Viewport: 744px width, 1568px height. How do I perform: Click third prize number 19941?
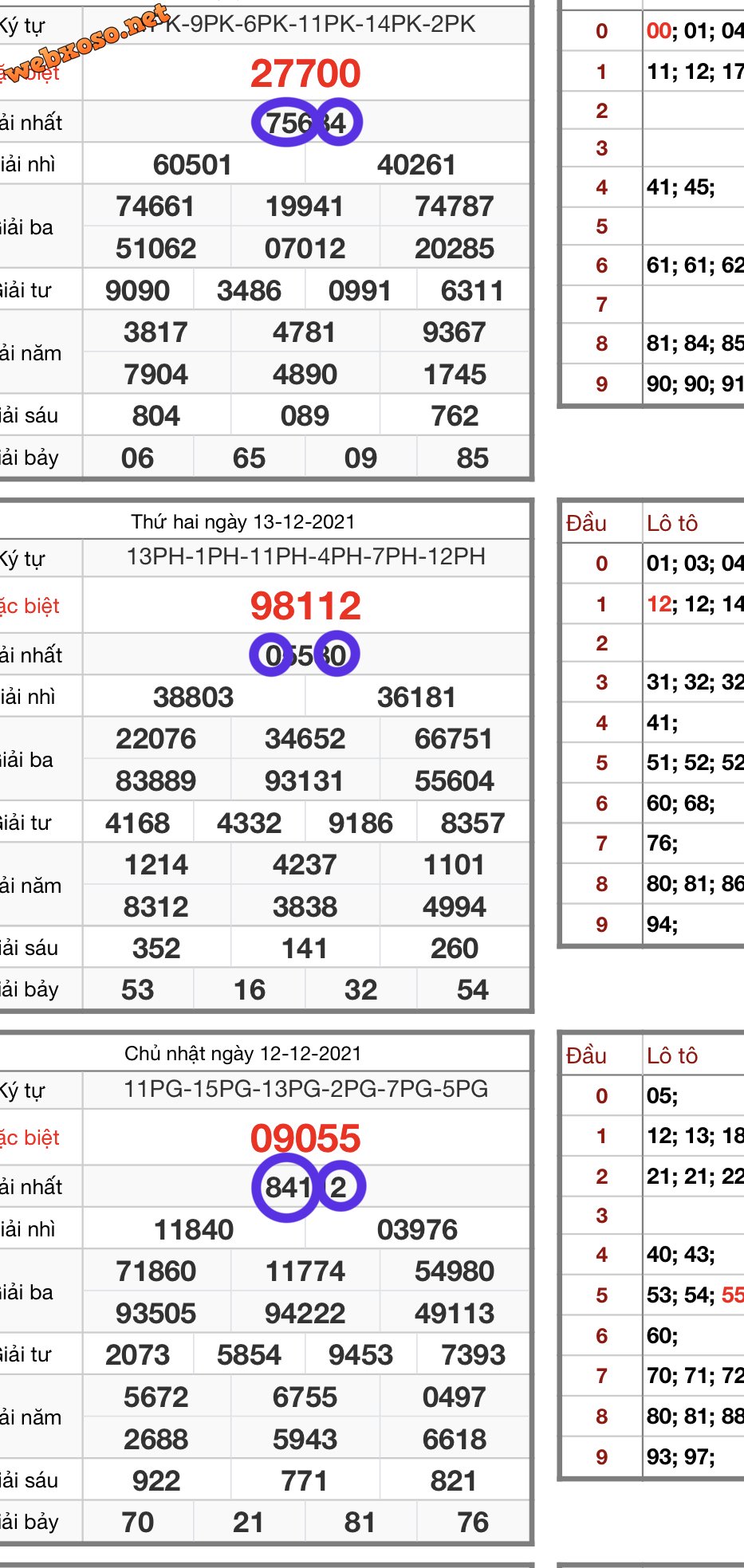point(305,206)
